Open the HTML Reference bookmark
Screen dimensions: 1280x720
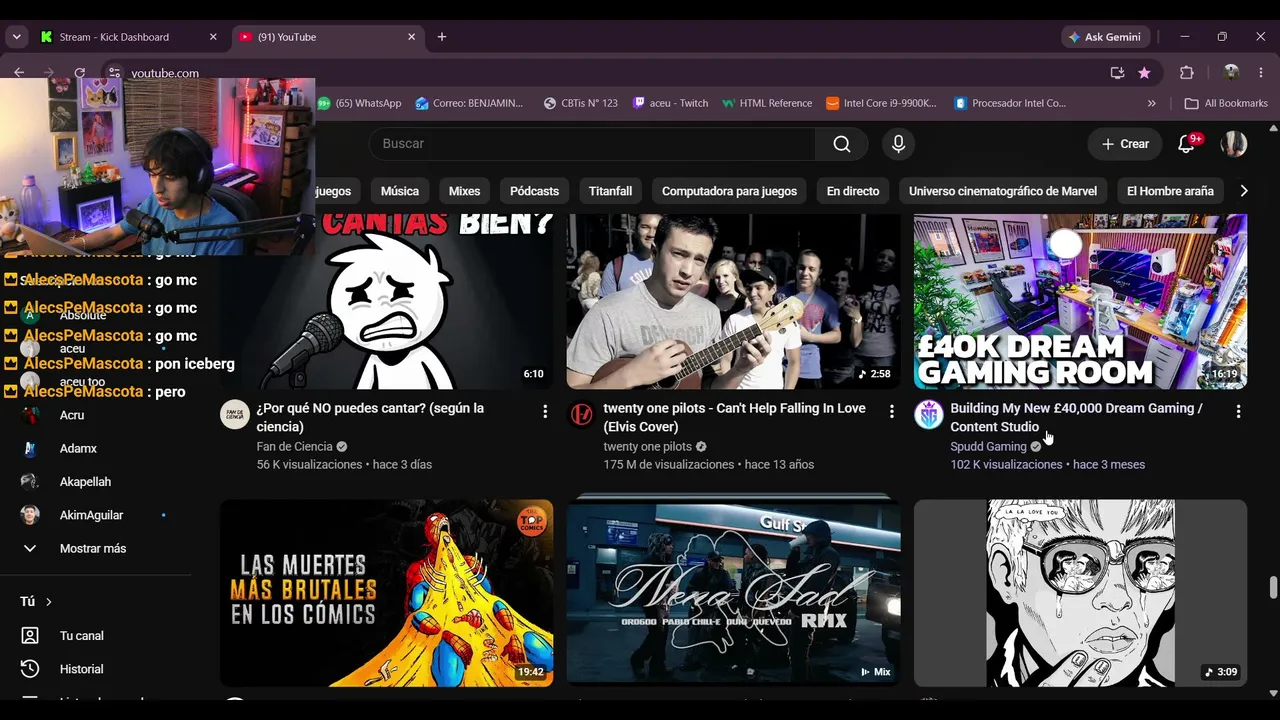pos(767,103)
